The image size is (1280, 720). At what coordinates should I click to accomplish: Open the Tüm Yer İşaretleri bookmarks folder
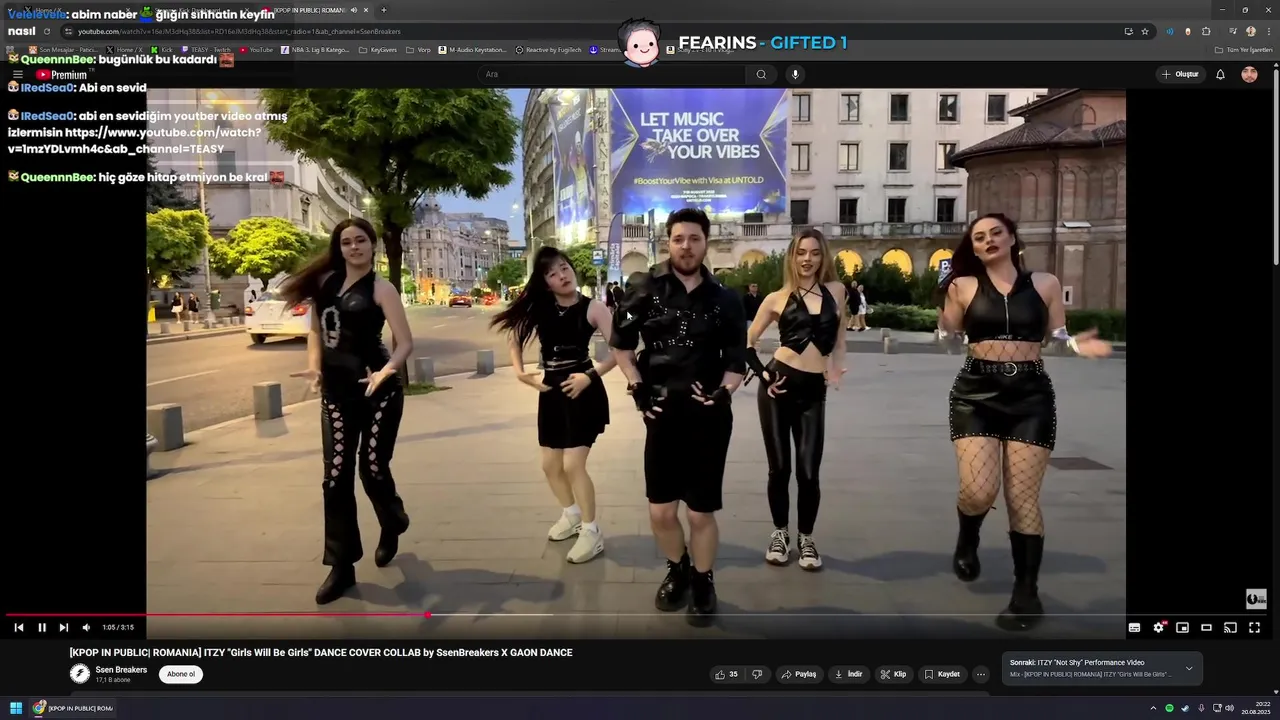pos(1243,50)
